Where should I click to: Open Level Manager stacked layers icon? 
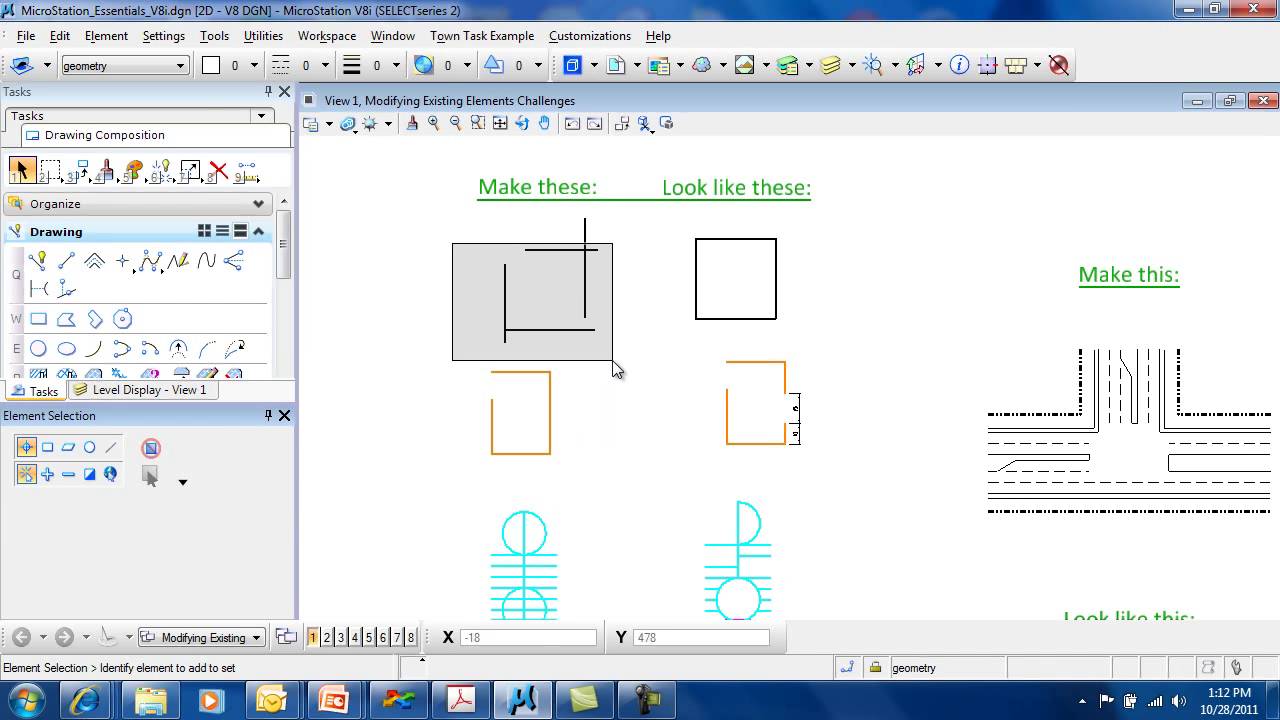tap(788, 65)
